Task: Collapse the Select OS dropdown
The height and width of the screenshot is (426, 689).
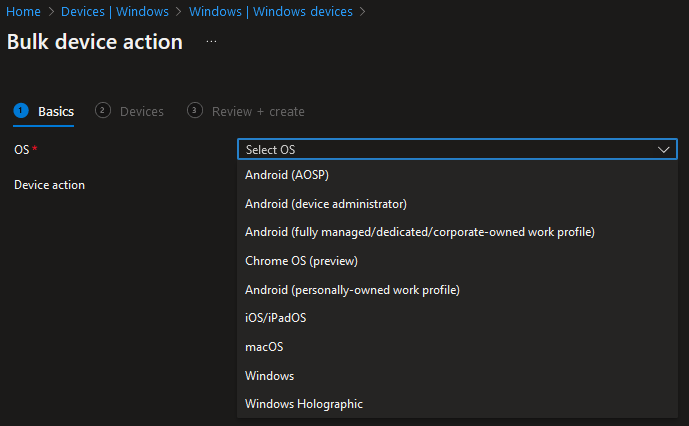Action: tap(457, 149)
